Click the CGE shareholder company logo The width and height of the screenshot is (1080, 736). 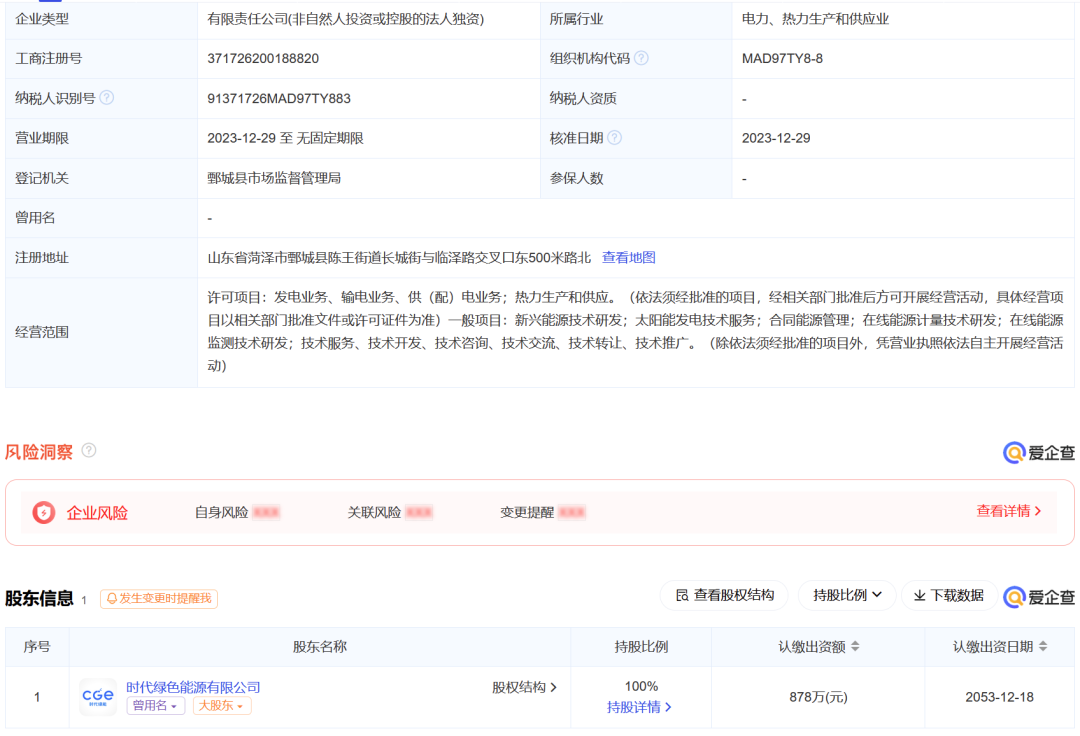[x=97, y=696]
